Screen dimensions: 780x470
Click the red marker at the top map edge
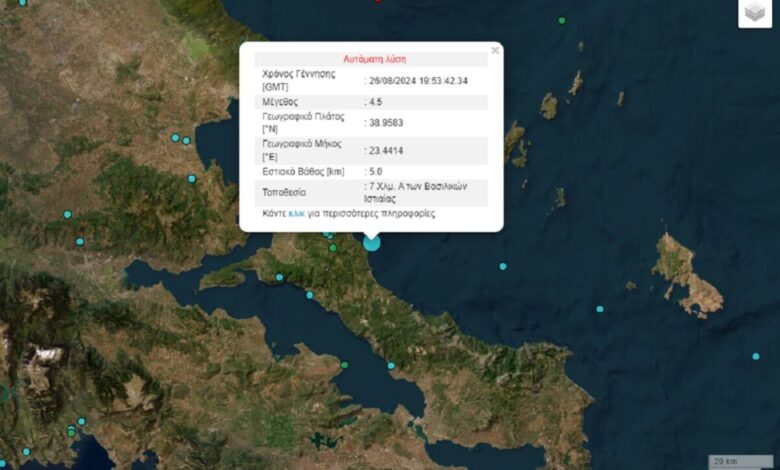coord(378,1)
